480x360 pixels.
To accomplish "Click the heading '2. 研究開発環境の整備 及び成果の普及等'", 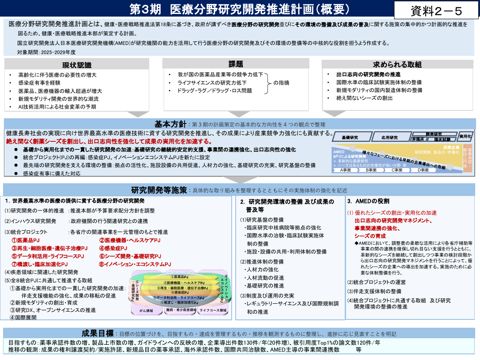I will 287,205.
